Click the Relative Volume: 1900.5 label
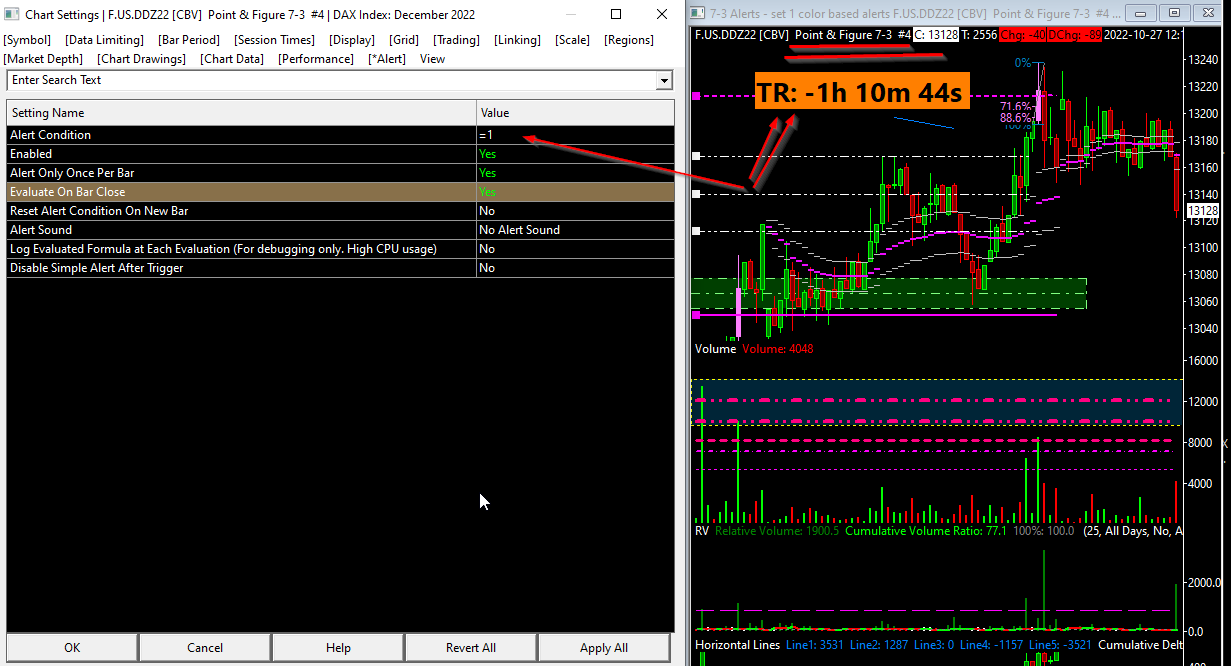Image resolution: width=1231 pixels, height=666 pixels. (777, 531)
